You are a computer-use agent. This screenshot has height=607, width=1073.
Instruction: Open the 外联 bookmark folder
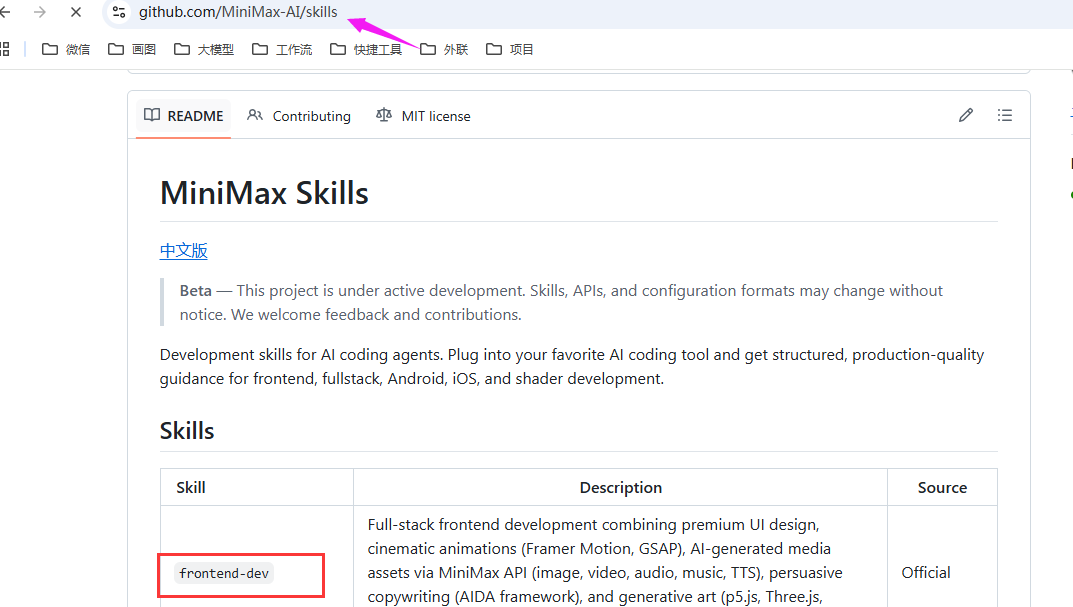click(444, 49)
